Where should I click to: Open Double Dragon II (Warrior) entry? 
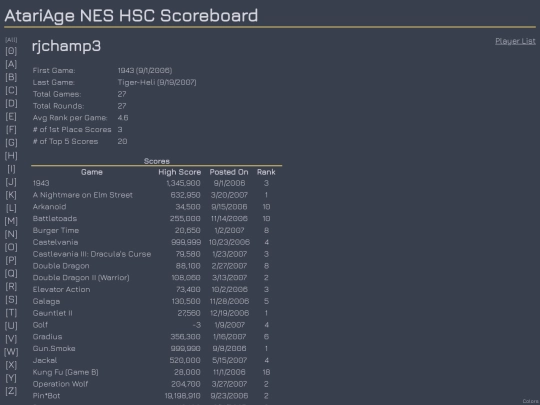[81, 278]
